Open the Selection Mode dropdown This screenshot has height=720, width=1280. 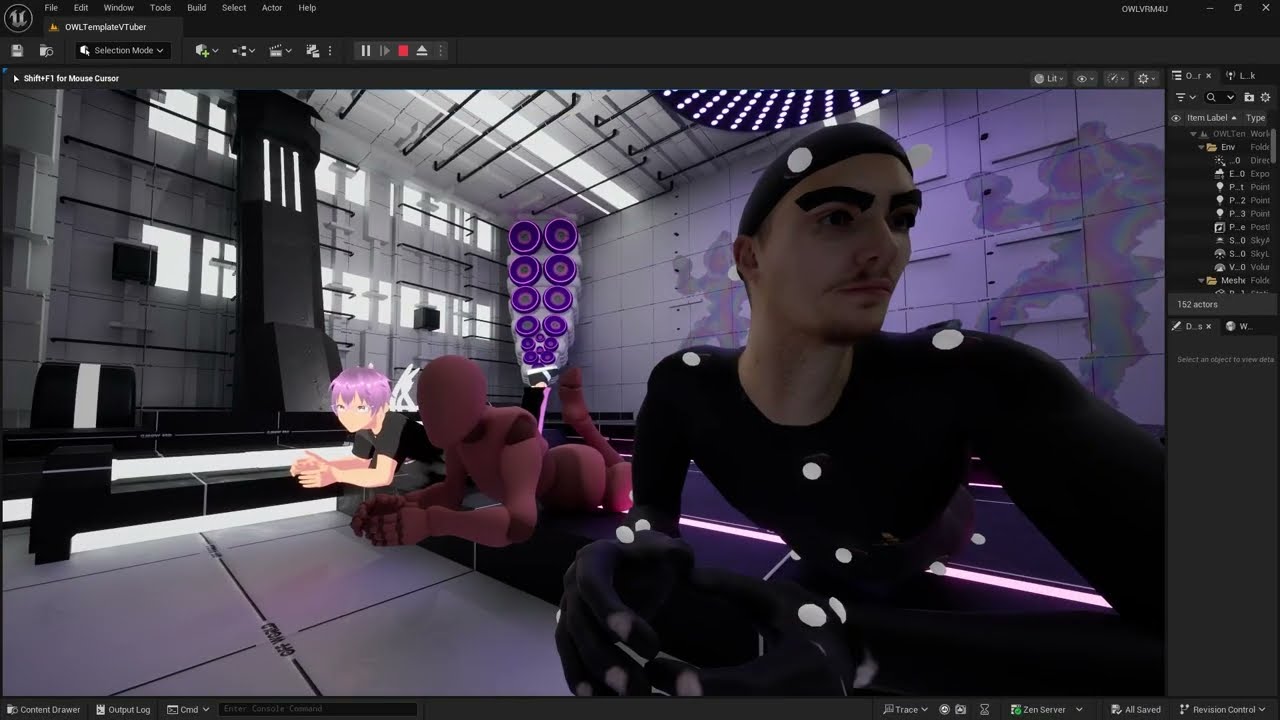[122, 50]
